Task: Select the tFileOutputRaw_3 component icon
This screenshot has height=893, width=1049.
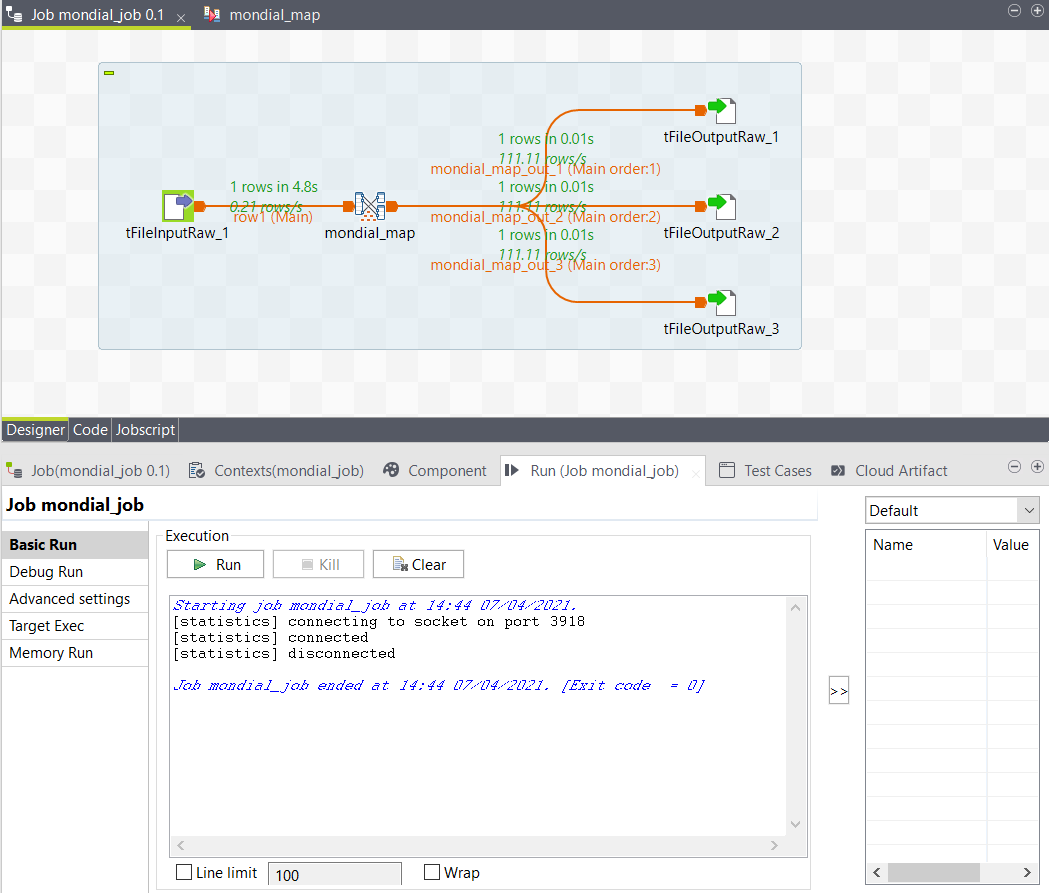Action: [722, 302]
